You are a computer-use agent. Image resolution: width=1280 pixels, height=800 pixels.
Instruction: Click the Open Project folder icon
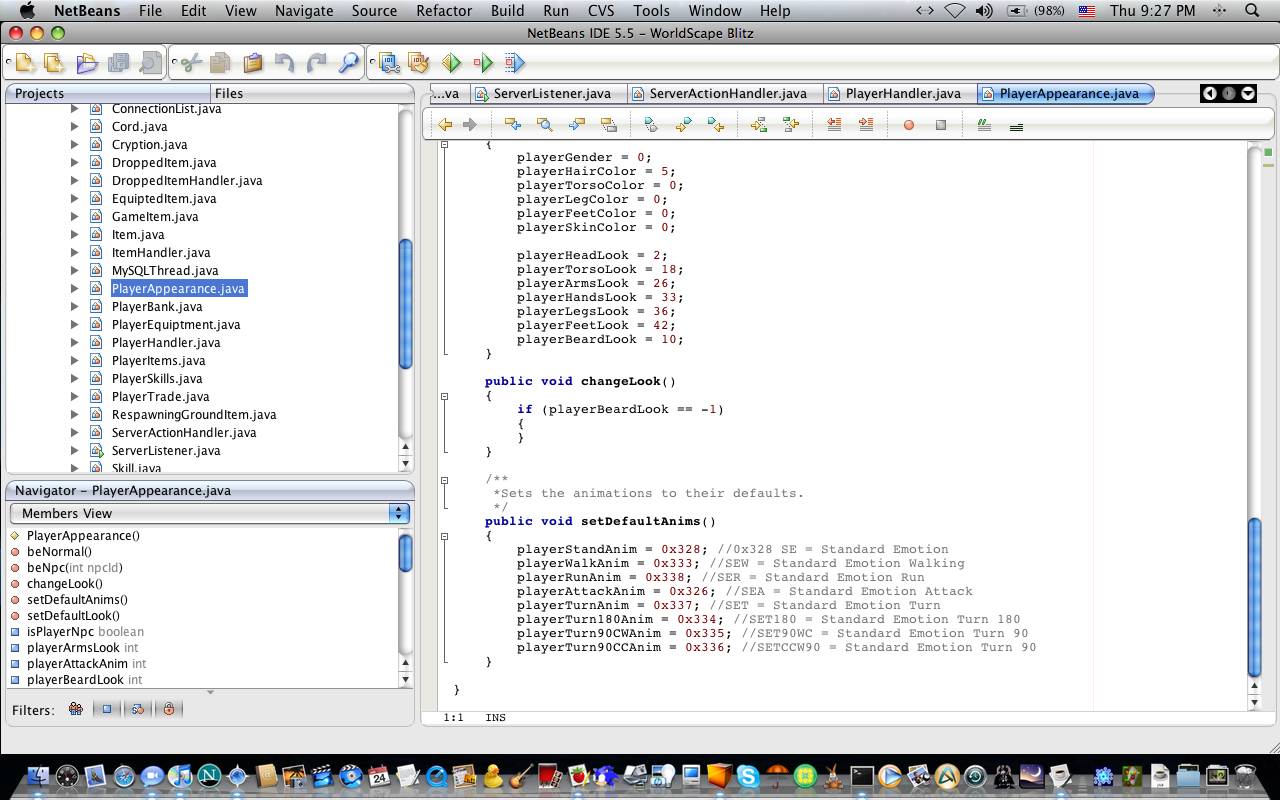pyautogui.click(x=87, y=63)
